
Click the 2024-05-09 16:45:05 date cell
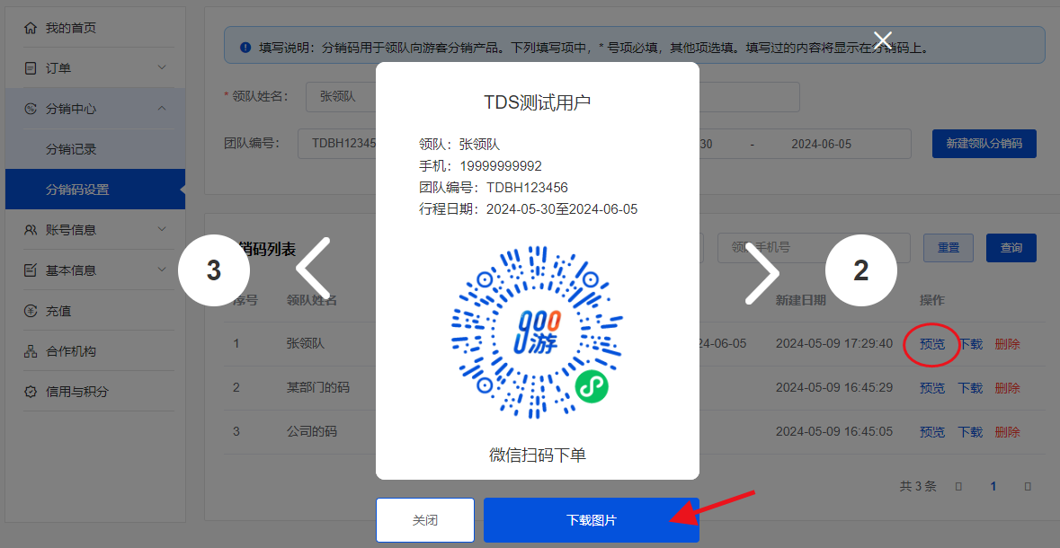click(x=834, y=432)
